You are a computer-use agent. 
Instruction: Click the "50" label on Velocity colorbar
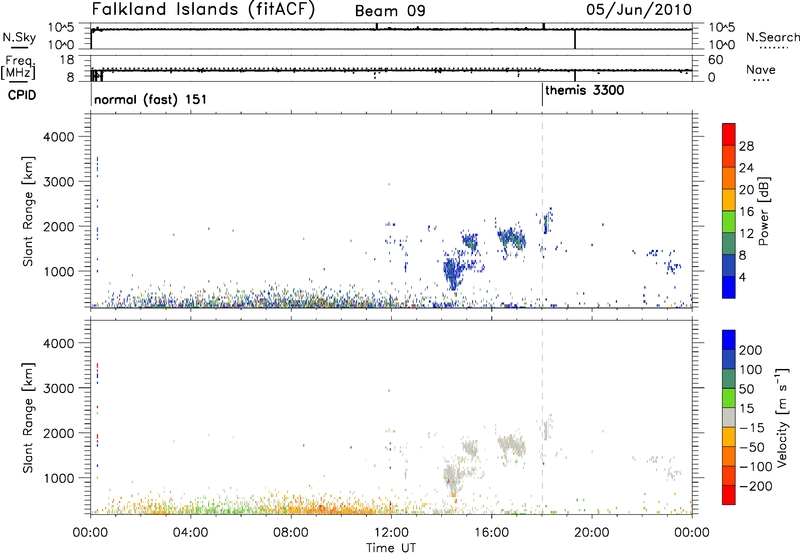pos(746,389)
